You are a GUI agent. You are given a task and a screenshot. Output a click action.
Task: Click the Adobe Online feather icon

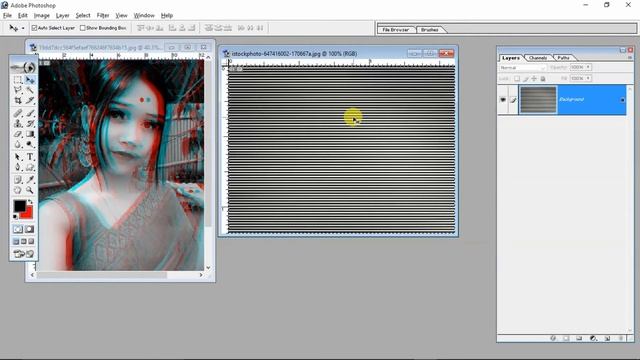pyautogui.click(x=23, y=67)
